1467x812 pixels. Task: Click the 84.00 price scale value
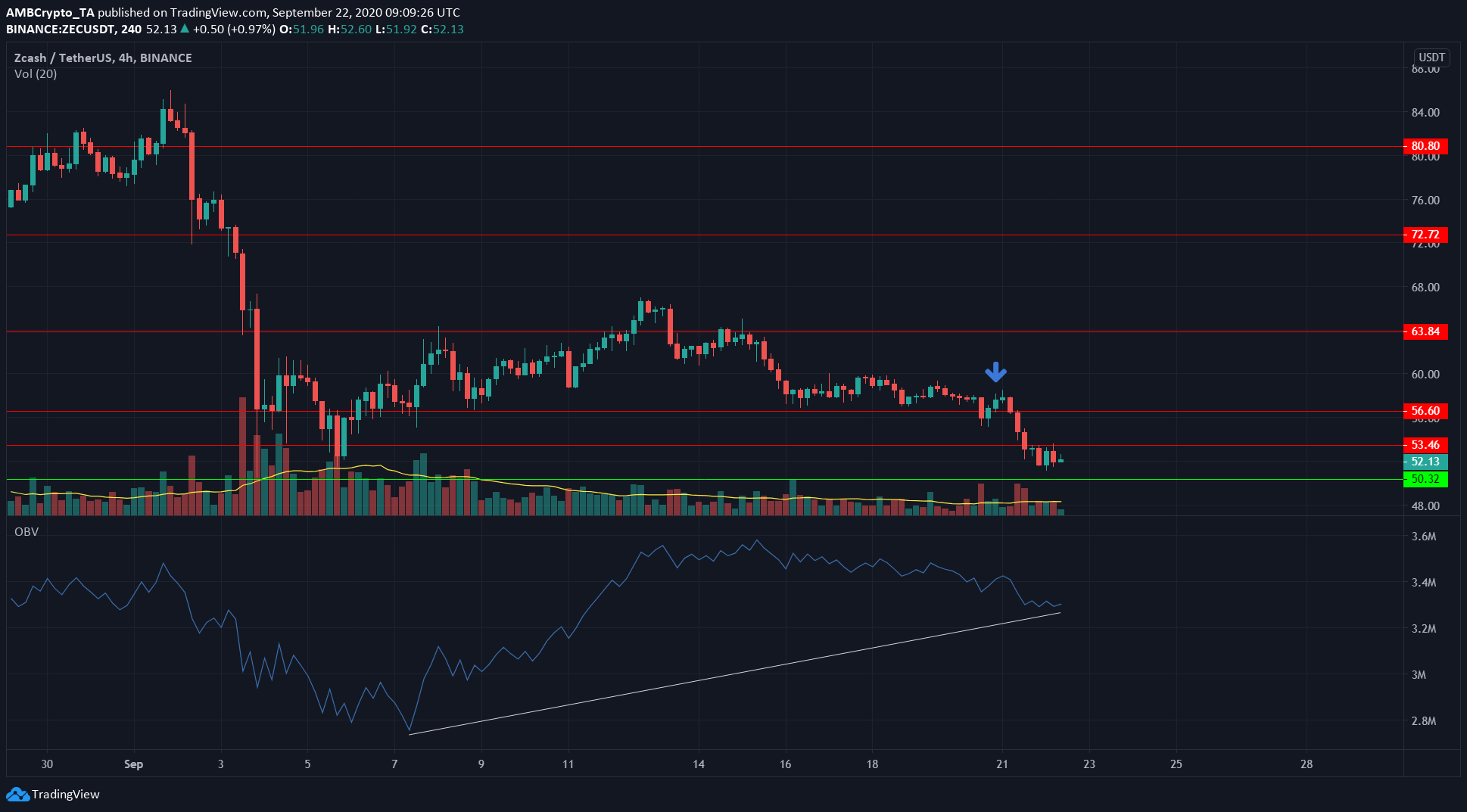[x=1425, y=113]
